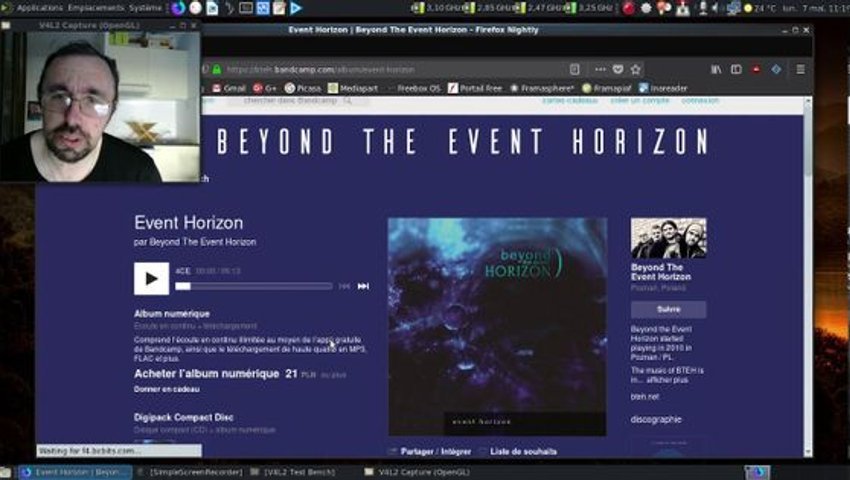Open the Mediapart bookmark

pos(353,88)
